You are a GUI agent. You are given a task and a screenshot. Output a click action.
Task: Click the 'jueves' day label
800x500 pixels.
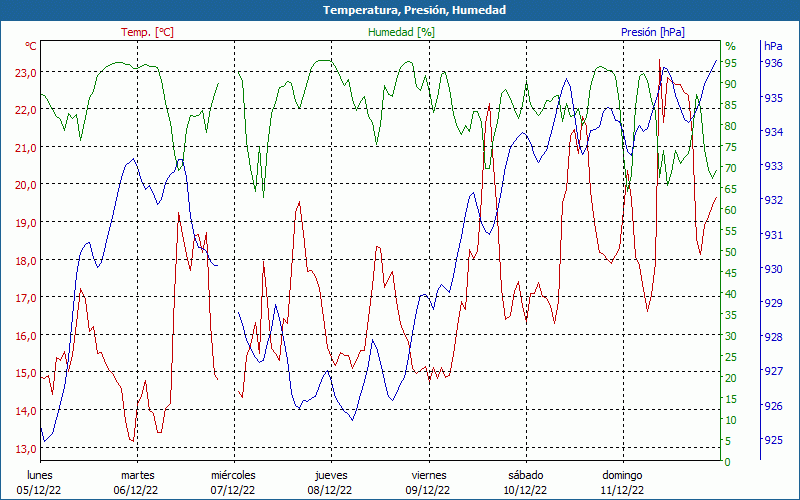pyautogui.click(x=331, y=476)
